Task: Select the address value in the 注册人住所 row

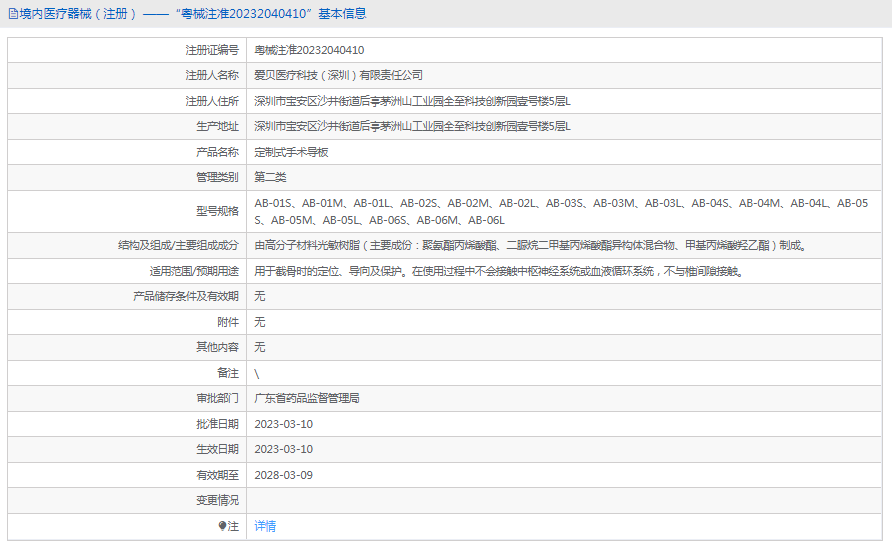Action: pyautogui.click(x=412, y=101)
